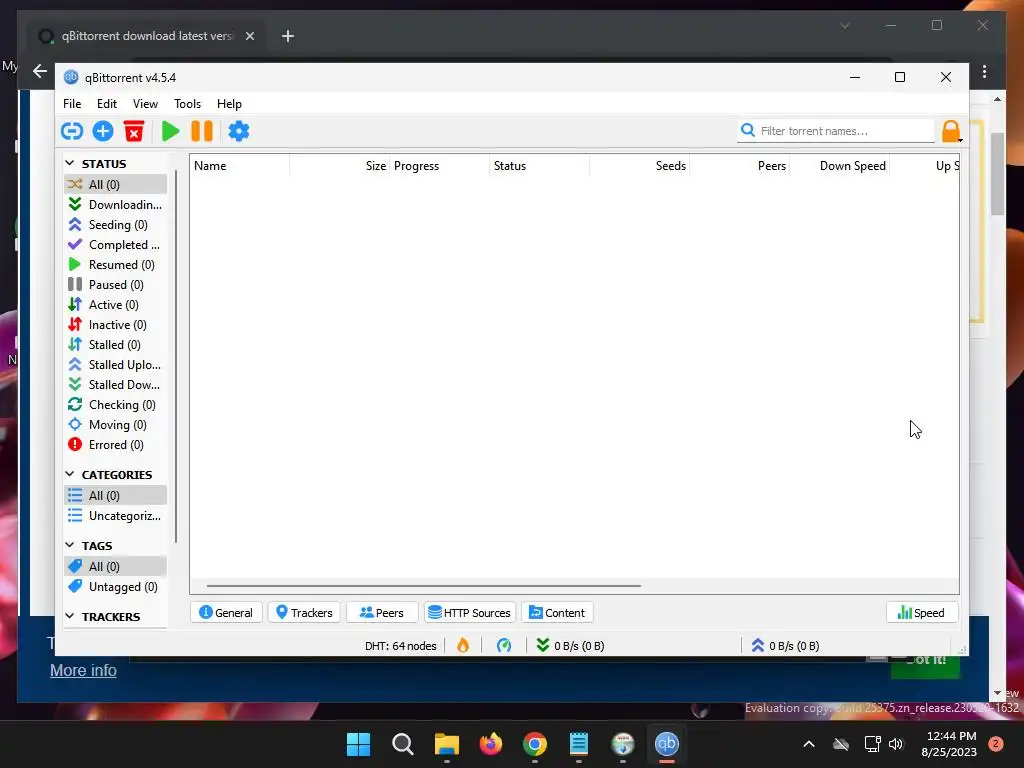Filter list by Downloading status
The height and width of the screenshot is (768, 1024).
[x=116, y=204]
